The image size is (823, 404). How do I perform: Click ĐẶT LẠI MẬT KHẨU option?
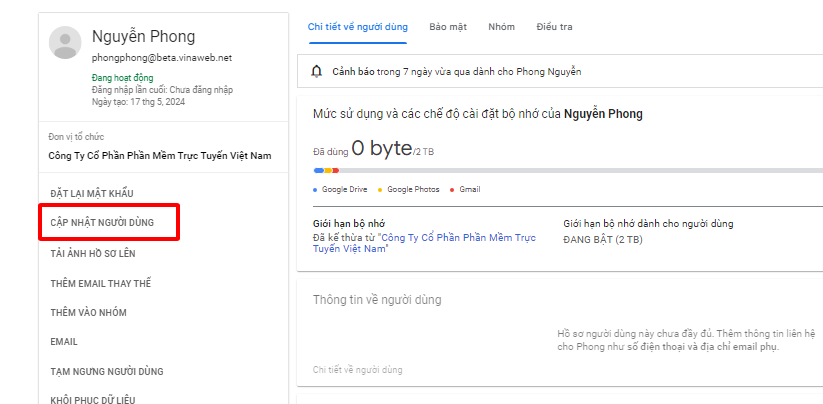click(91, 193)
